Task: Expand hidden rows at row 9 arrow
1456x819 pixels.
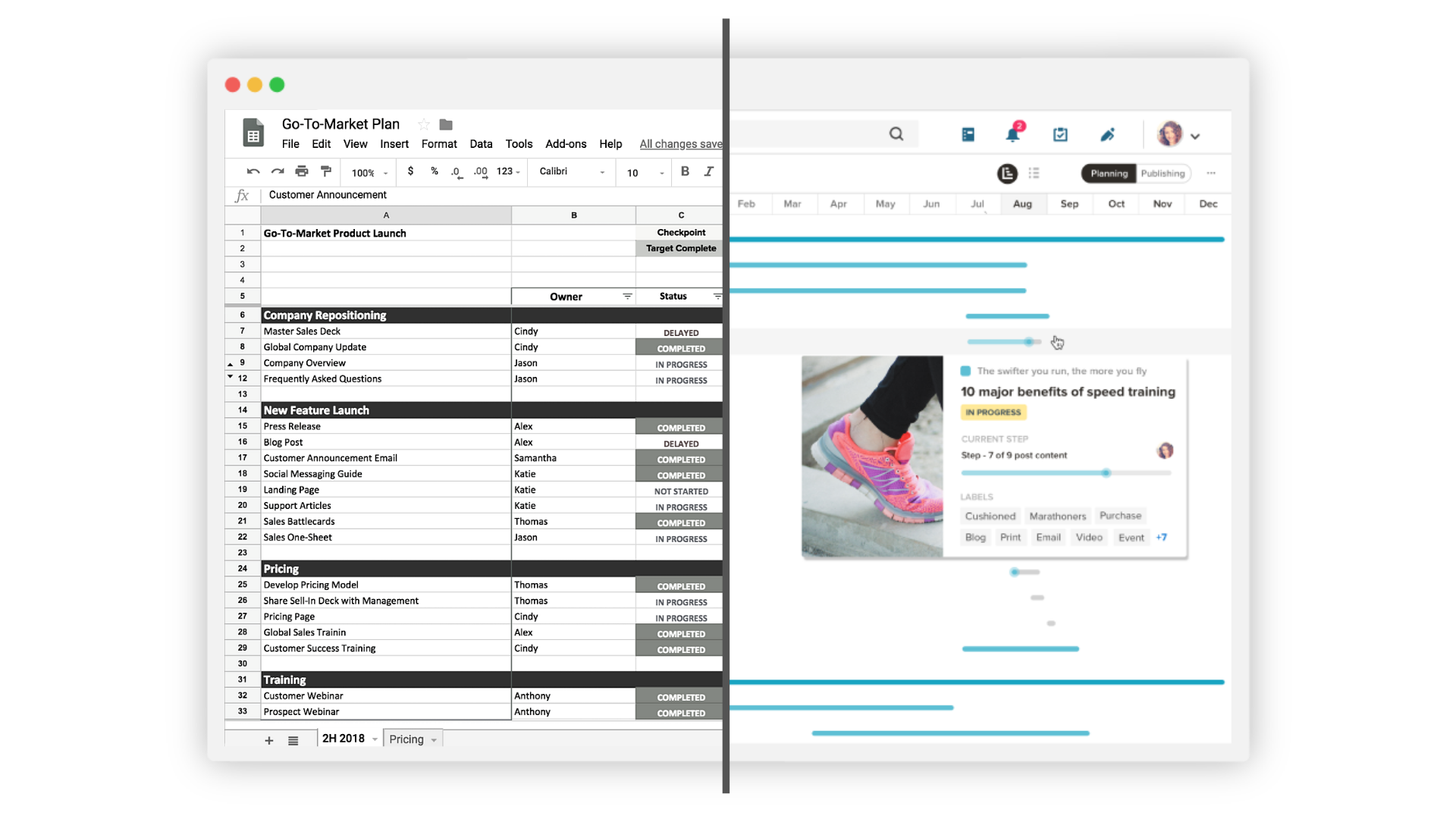Action: tap(231, 365)
